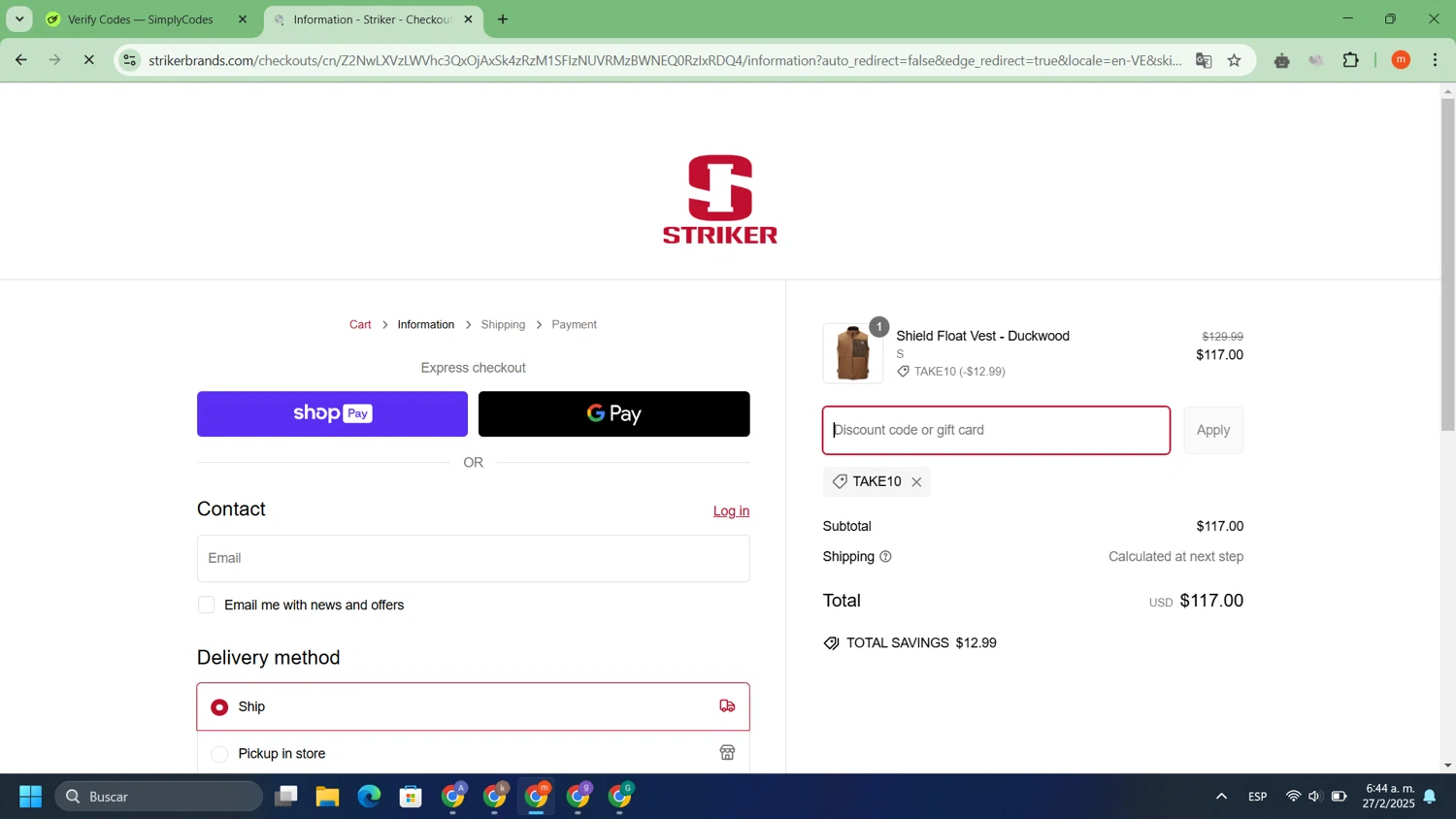Click the Payment breadcrumb step
Viewport: 1456px width, 819px height.
click(574, 324)
